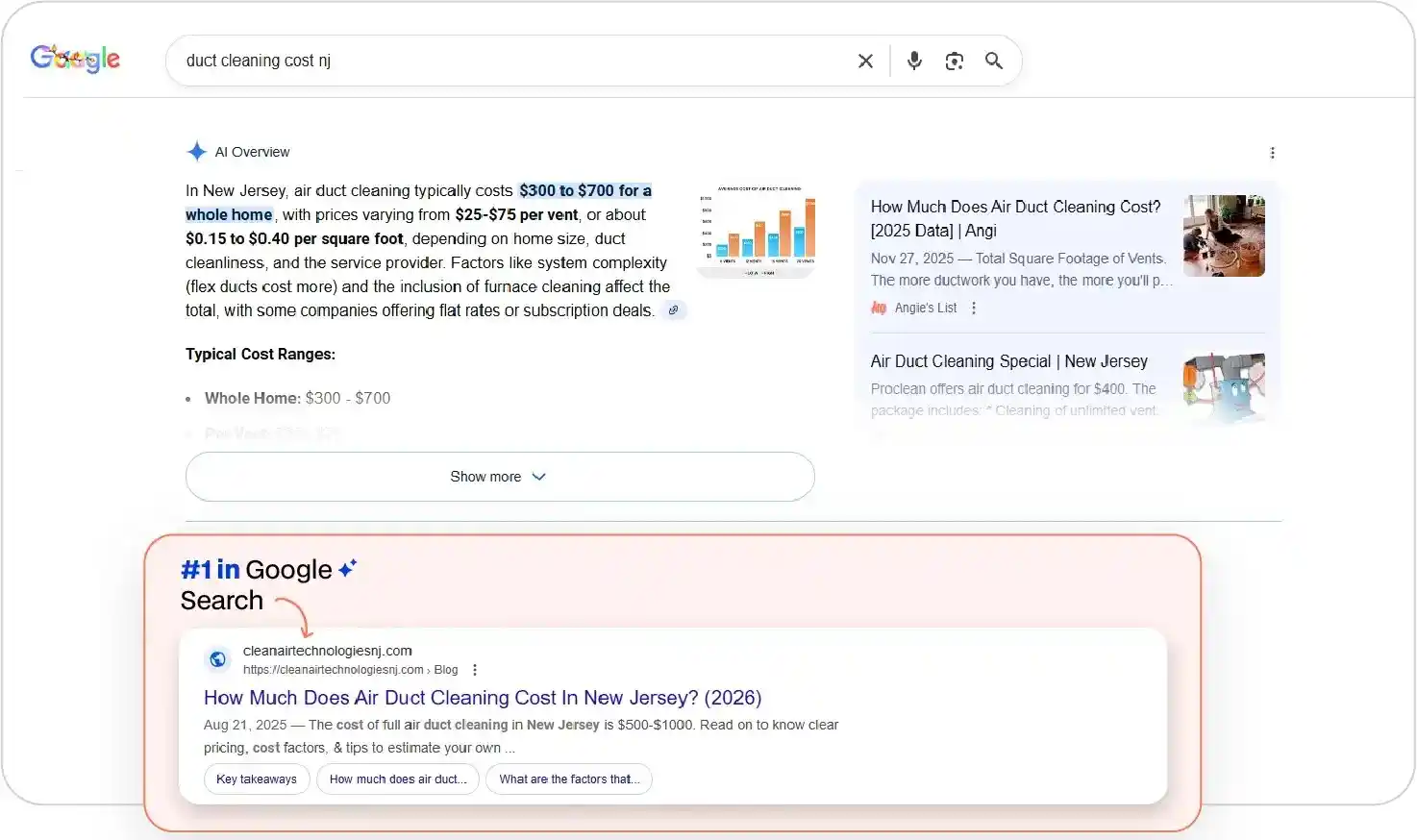Click the globe favicon beside cleanairtechnologiesnj.com
Image resolution: width=1417 pixels, height=840 pixels.
point(217,659)
